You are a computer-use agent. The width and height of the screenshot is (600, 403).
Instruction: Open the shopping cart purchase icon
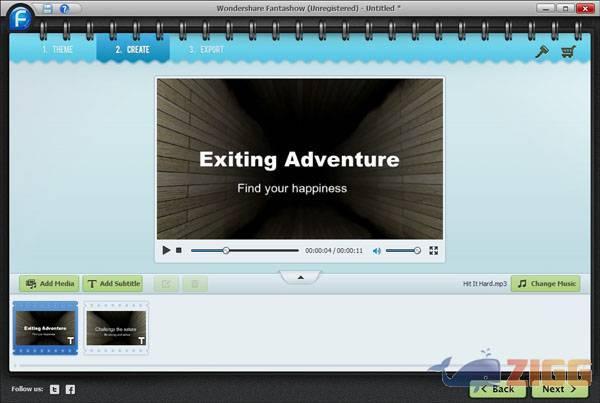[569, 52]
